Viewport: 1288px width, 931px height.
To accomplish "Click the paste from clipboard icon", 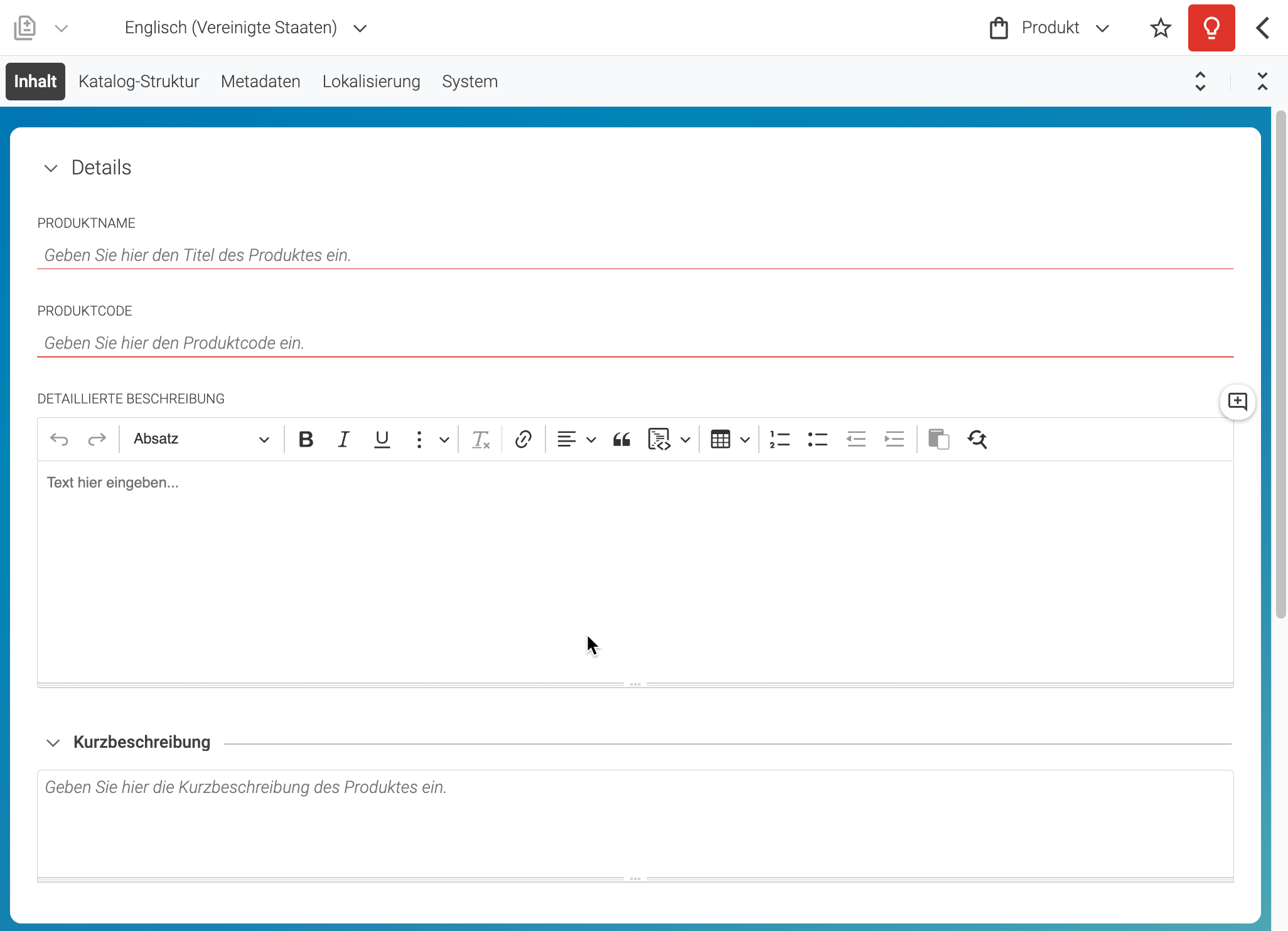I will (938, 439).
